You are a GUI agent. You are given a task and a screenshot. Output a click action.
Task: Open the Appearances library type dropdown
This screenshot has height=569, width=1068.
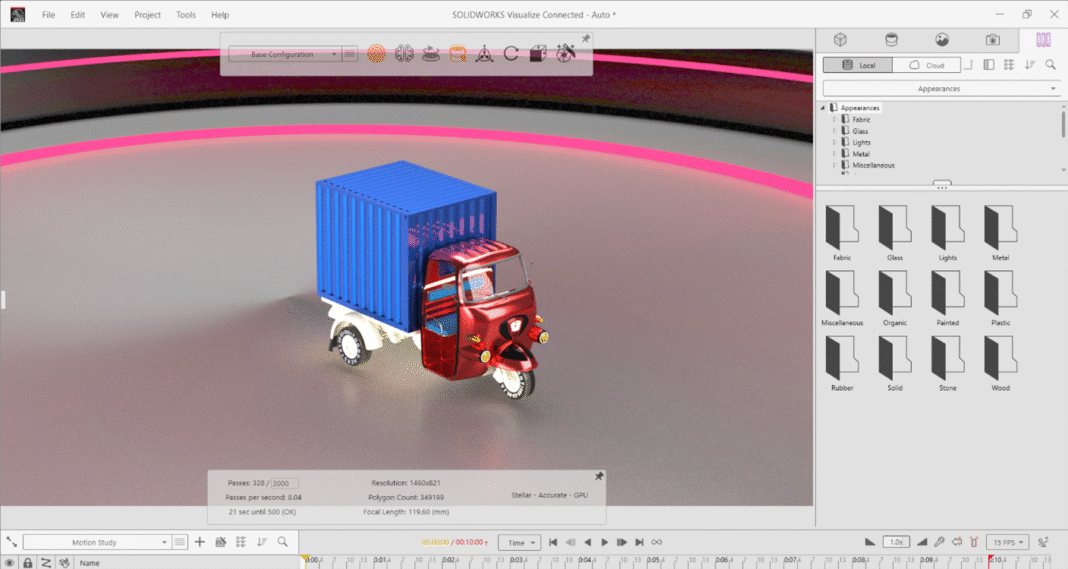941,89
